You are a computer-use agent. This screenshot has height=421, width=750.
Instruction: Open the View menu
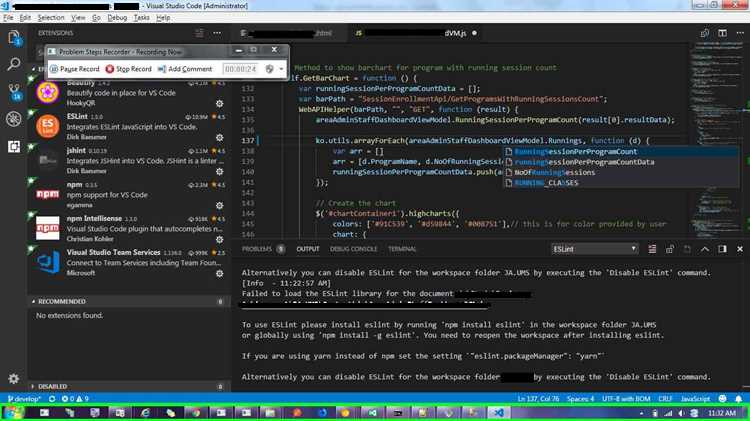[78, 18]
